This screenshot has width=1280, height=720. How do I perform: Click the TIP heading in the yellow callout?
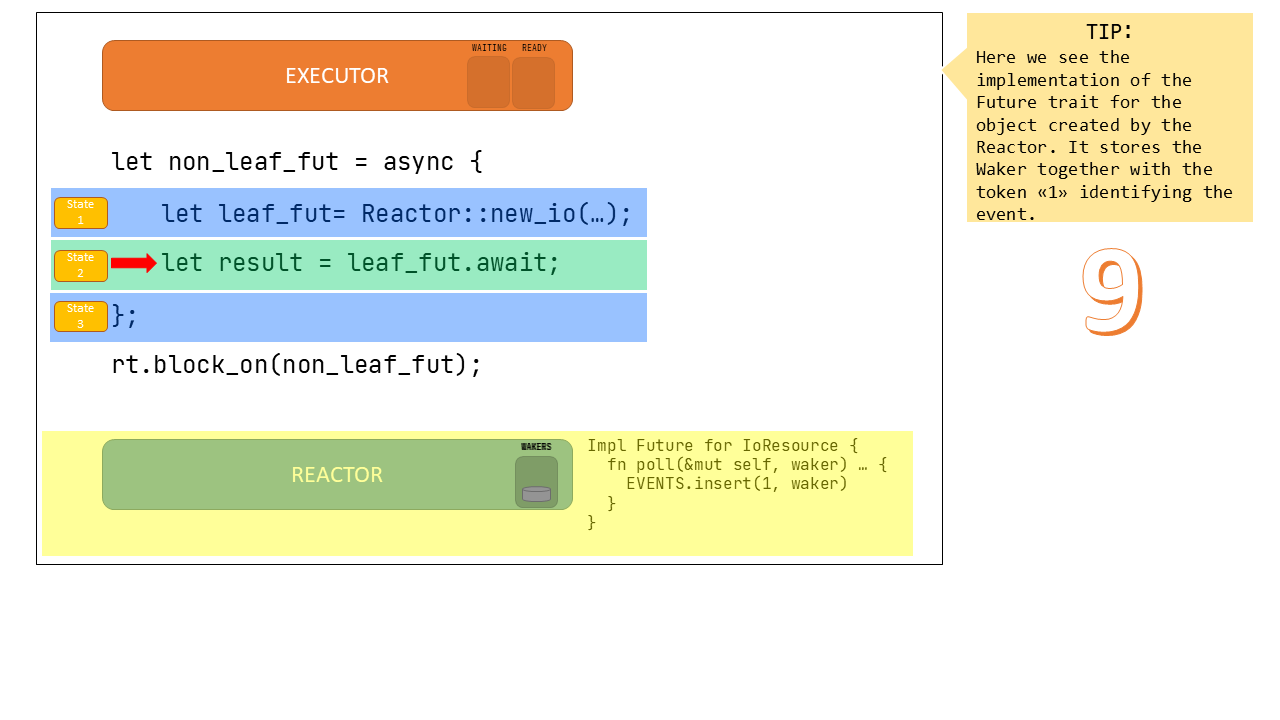[1109, 31]
